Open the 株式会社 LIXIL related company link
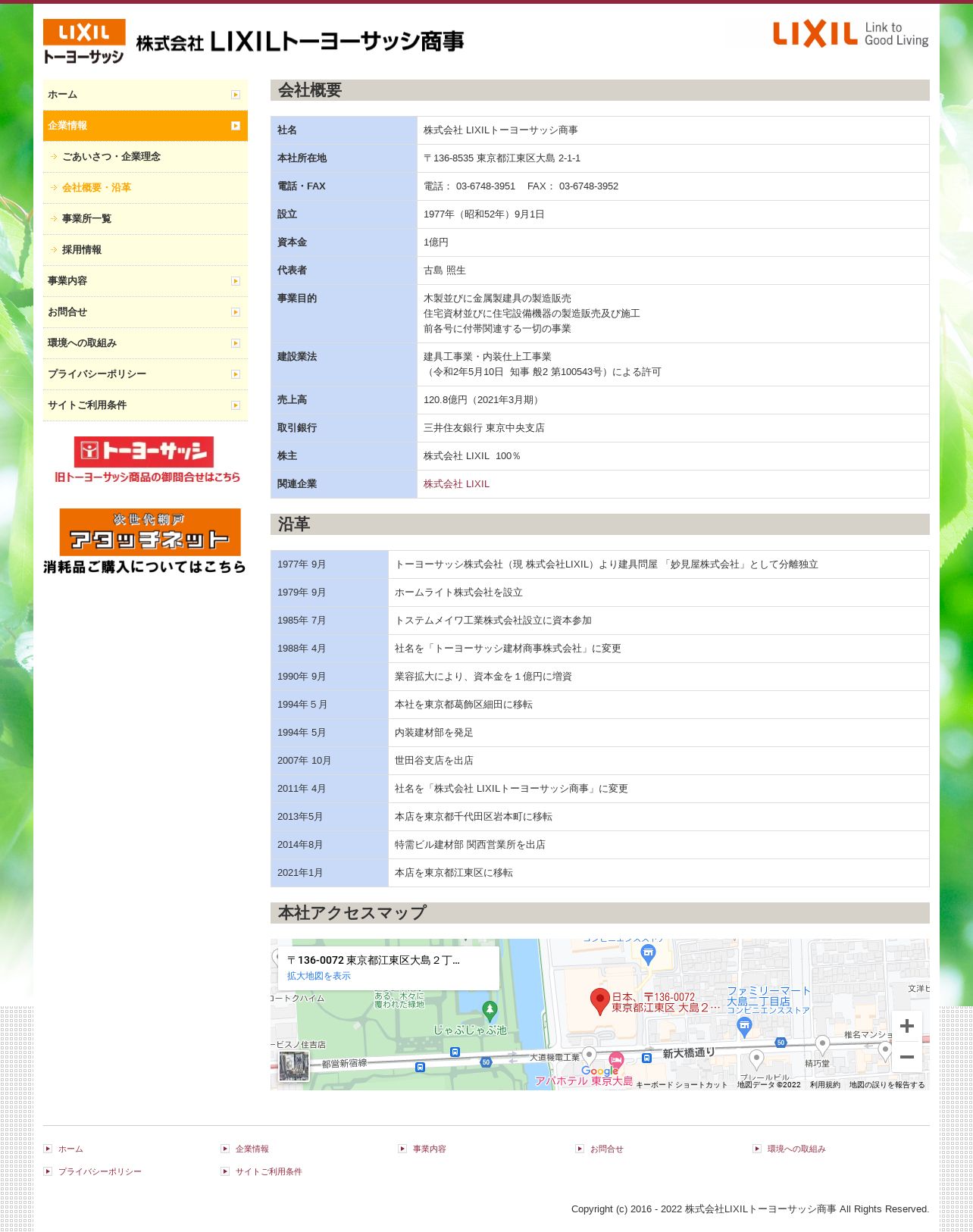The image size is (973, 1232). click(456, 484)
